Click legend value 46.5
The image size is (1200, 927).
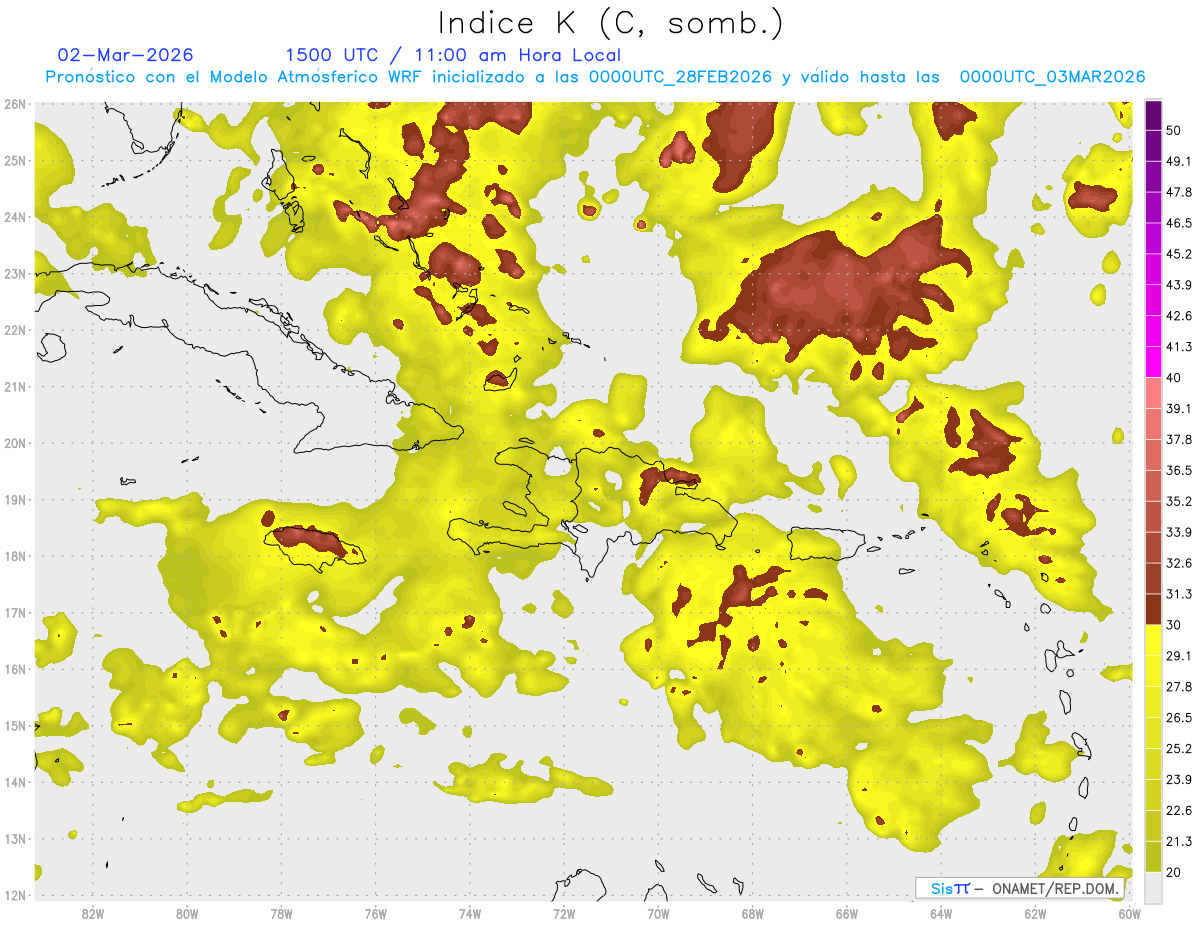tap(1180, 223)
